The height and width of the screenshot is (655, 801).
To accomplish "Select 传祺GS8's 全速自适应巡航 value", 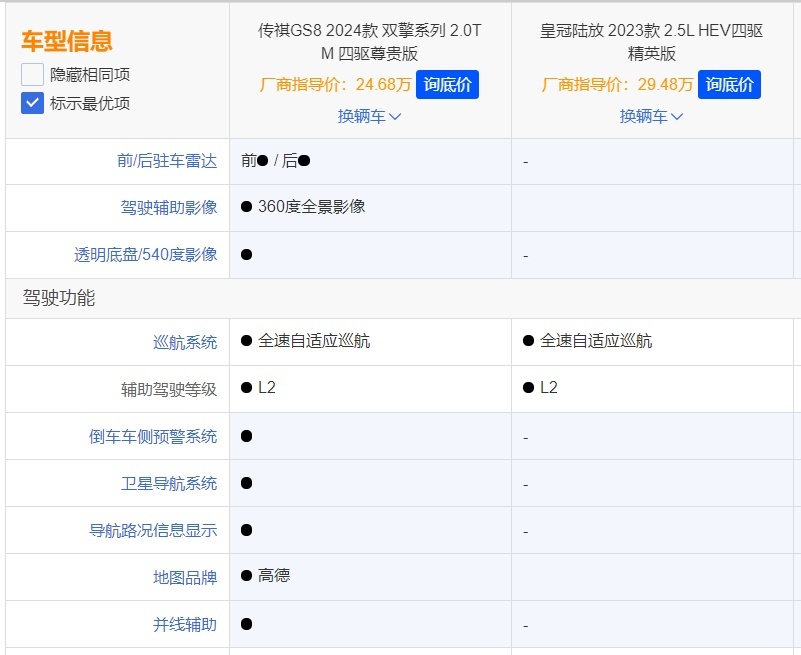I will (x=314, y=341).
